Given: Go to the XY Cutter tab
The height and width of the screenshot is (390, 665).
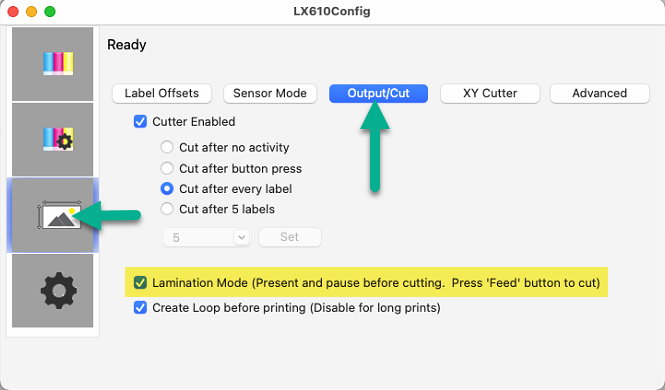Looking at the screenshot, I should click(490, 93).
